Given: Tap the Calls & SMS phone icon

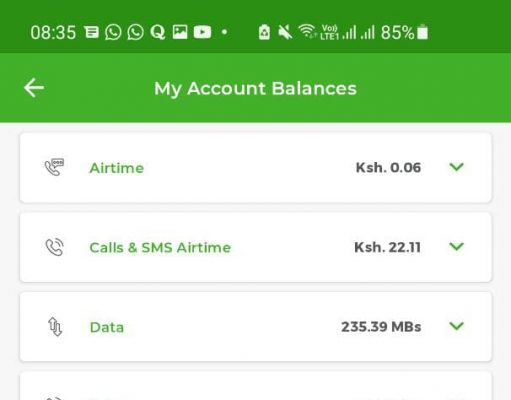Looking at the screenshot, I should (x=54, y=247).
